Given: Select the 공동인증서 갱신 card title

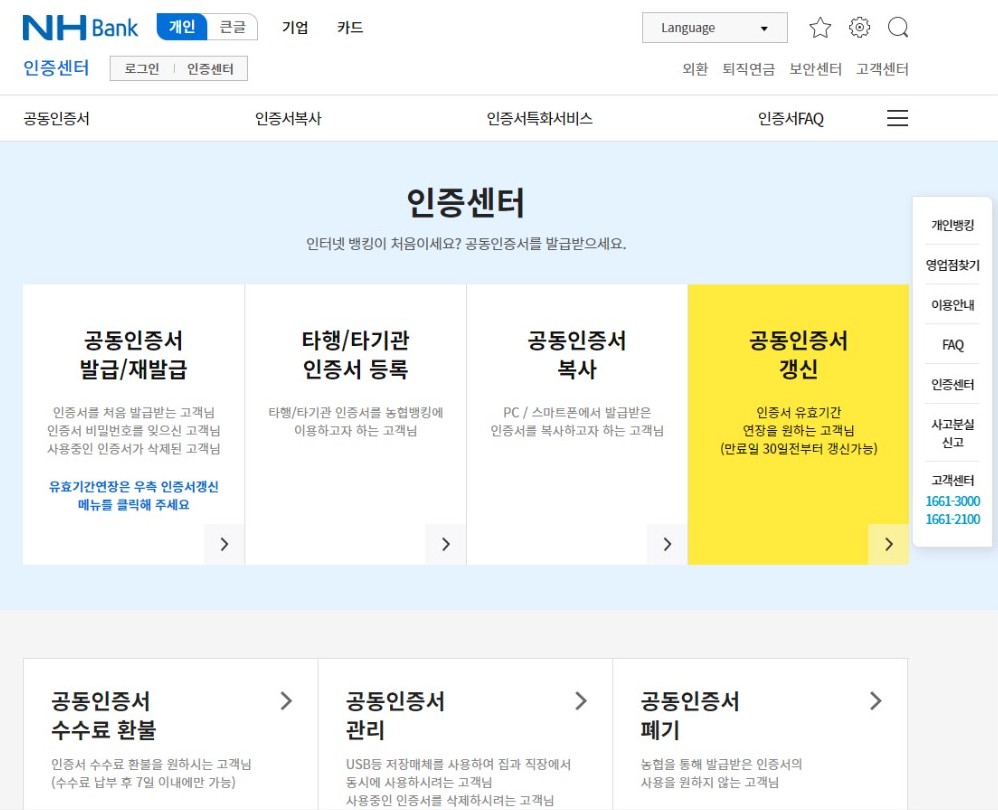Looking at the screenshot, I should (x=798, y=354).
